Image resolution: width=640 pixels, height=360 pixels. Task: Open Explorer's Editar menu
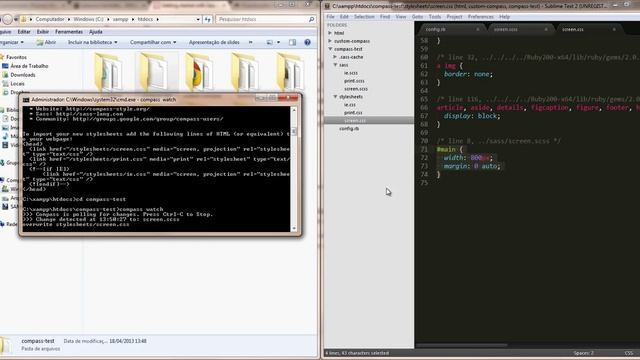click(x=24, y=32)
